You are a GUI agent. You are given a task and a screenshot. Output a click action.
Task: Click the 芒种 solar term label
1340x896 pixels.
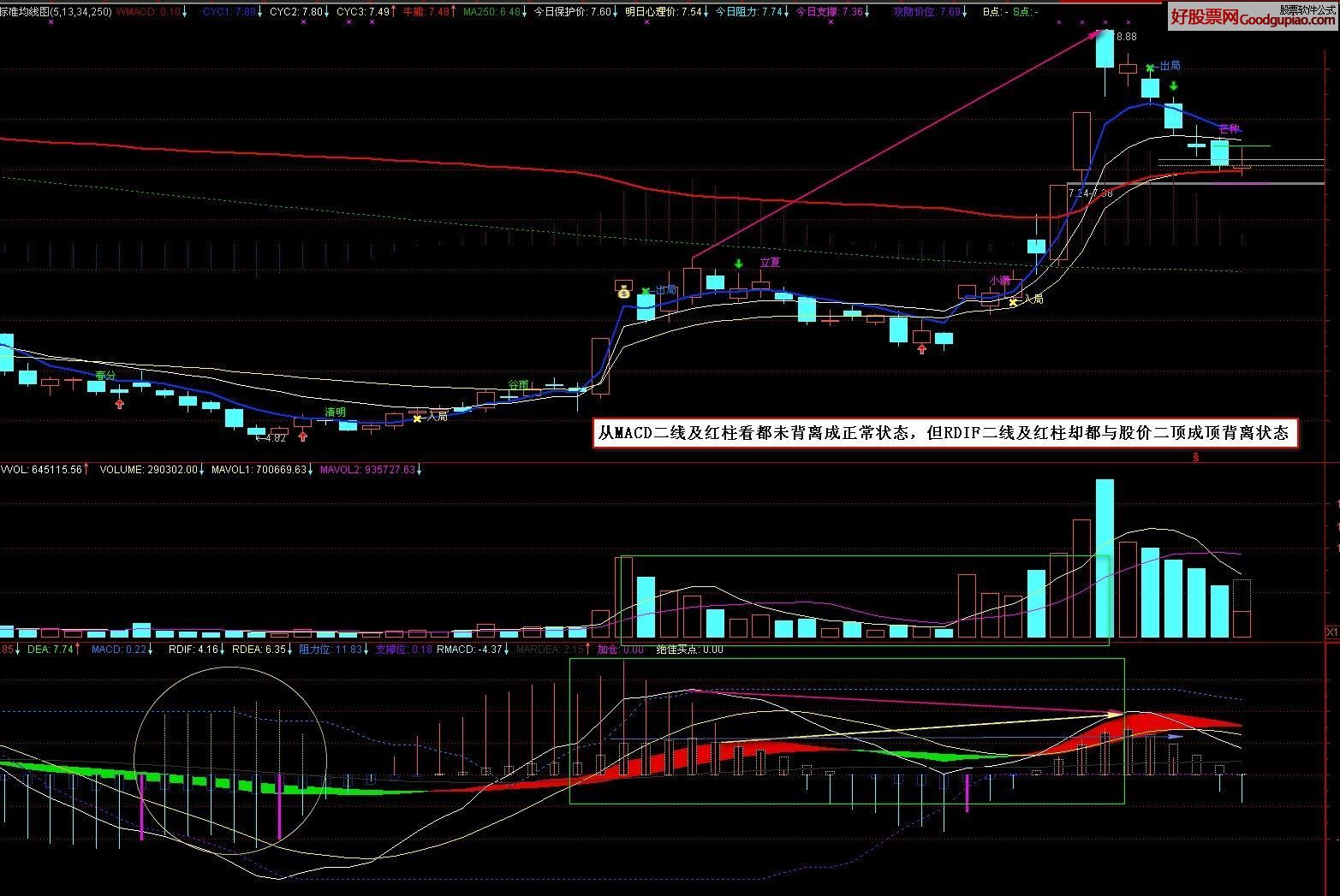point(1229,129)
